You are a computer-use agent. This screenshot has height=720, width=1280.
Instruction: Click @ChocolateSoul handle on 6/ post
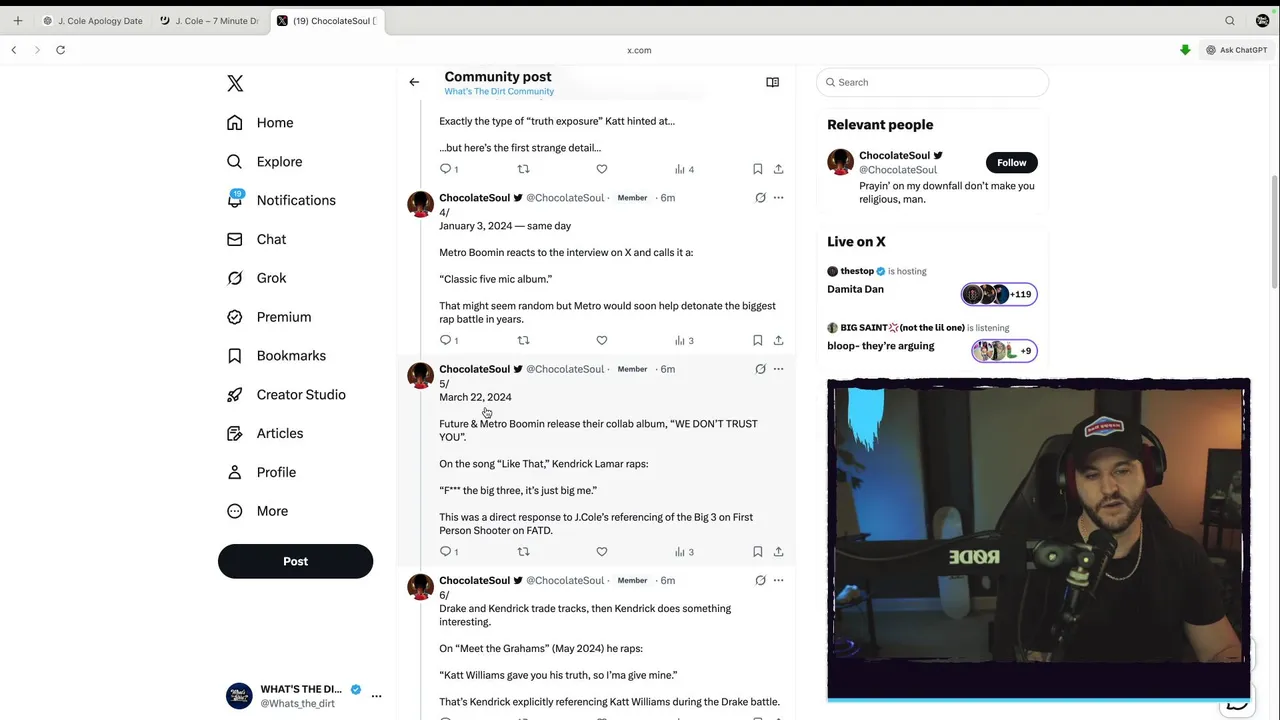(565, 581)
